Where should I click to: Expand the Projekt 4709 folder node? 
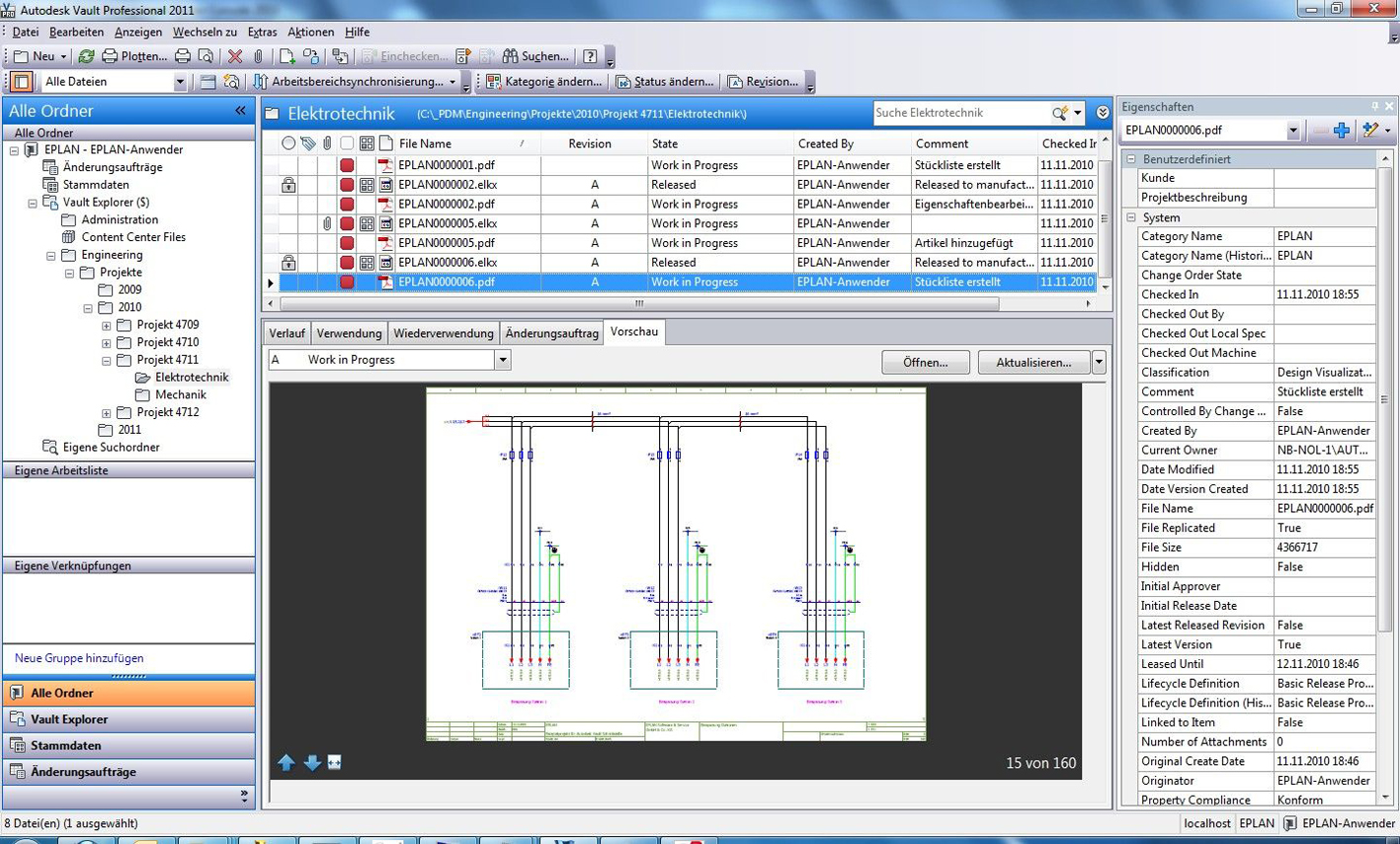[107, 325]
